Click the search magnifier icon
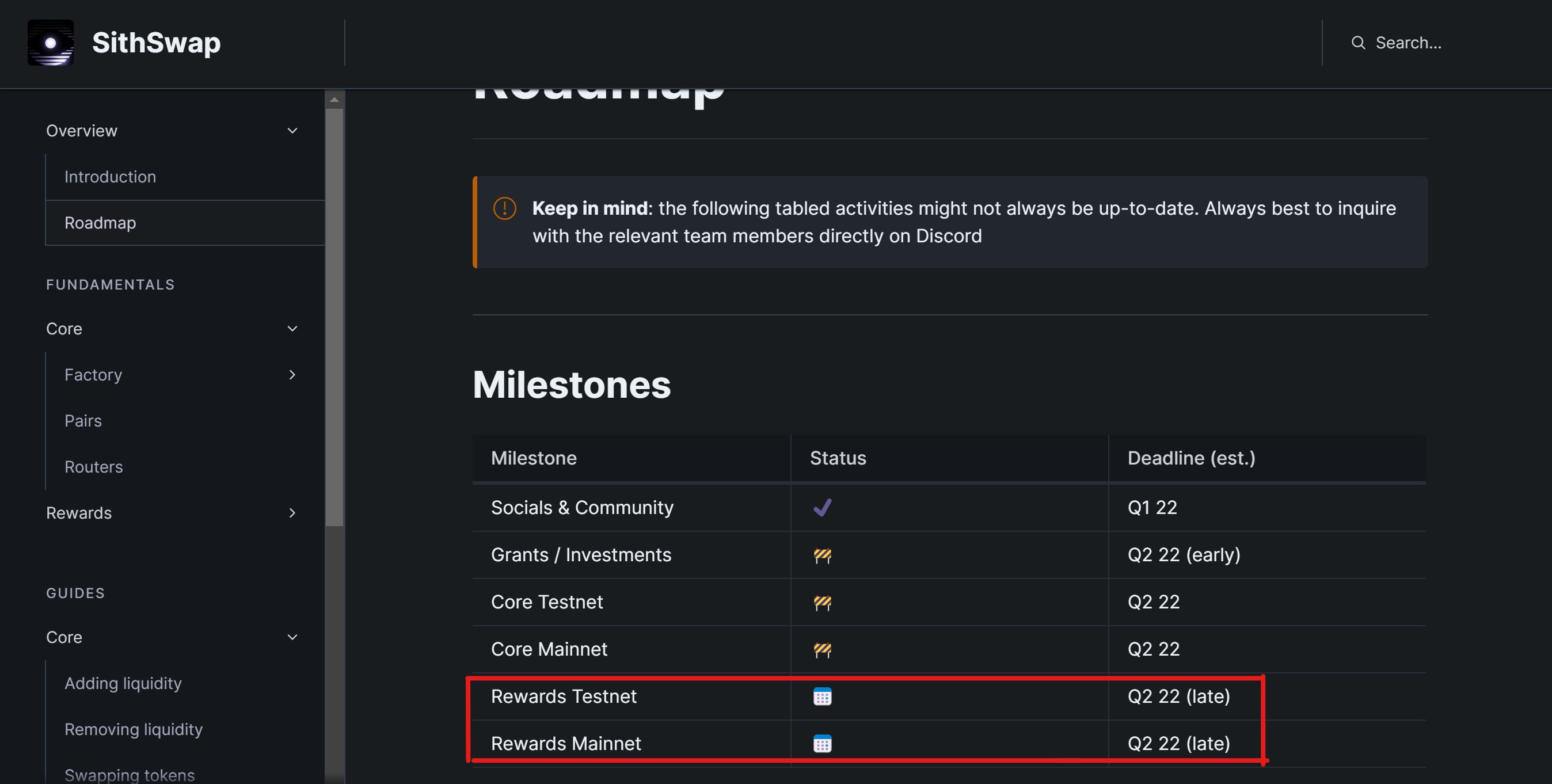The image size is (1552, 784). coord(1358,43)
